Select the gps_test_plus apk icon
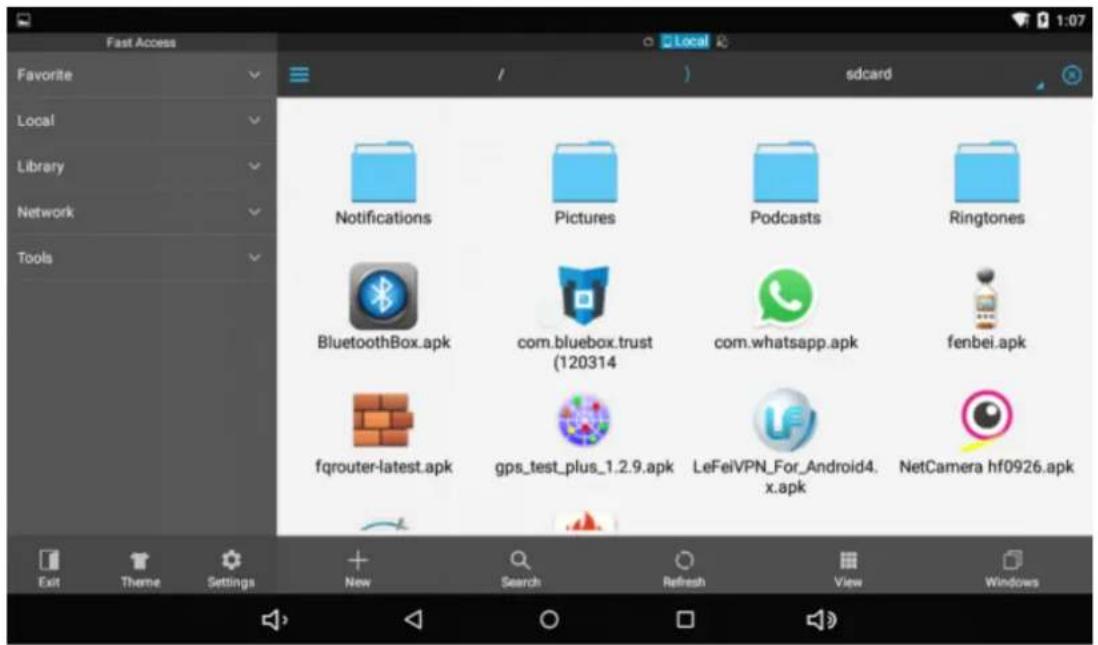 (584, 420)
